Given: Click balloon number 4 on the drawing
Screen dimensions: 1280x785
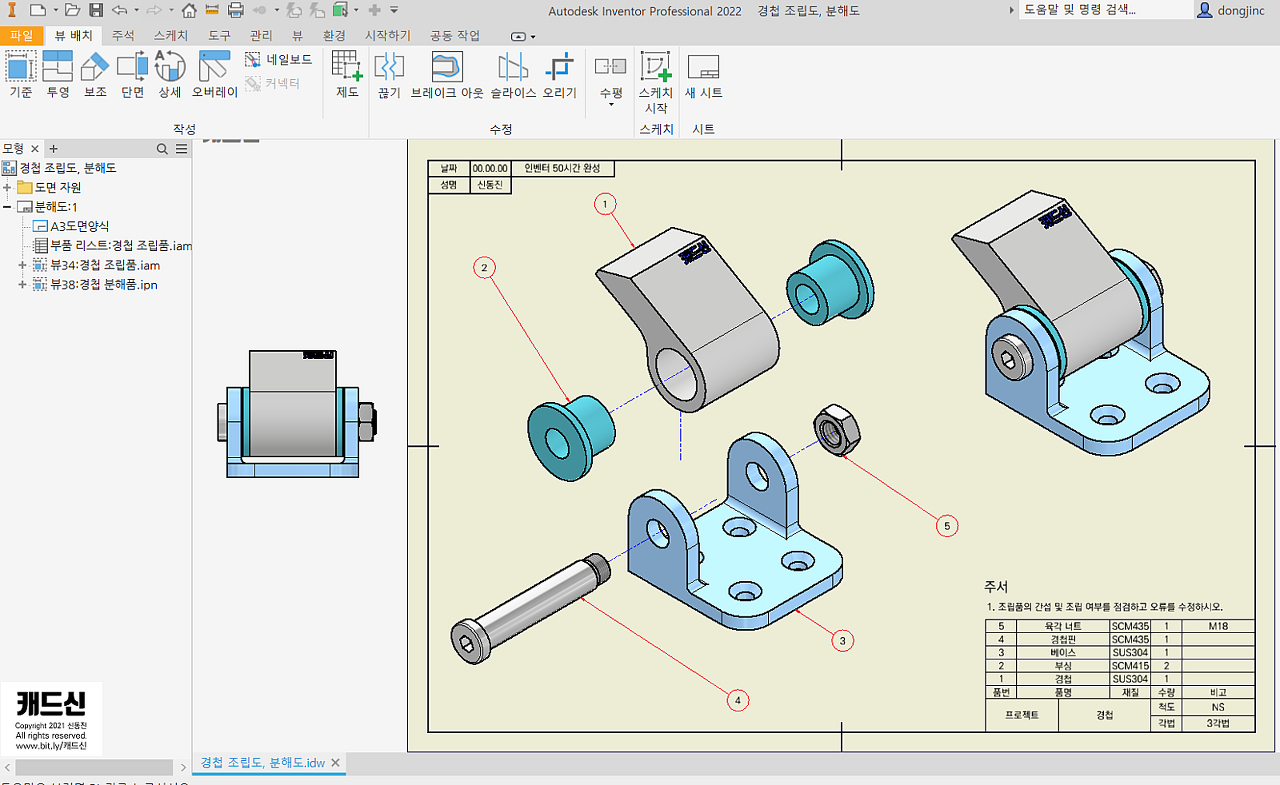Looking at the screenshot, I should point(738,701).
